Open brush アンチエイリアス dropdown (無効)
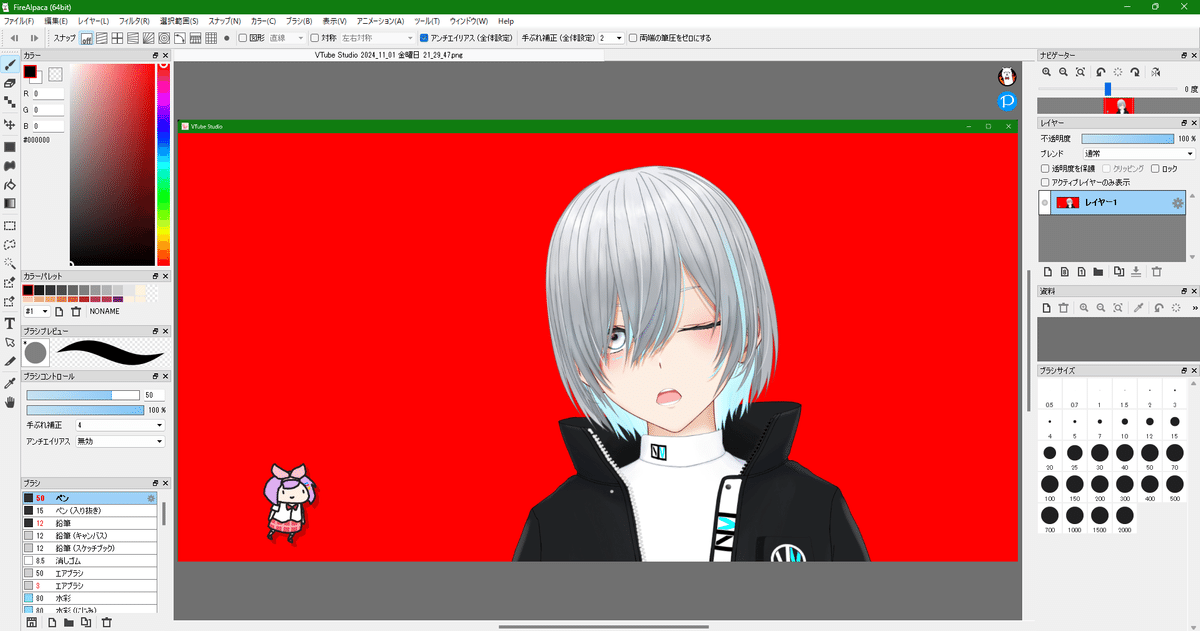Screen dimensions: 1200x631 [x=120, y=441]
